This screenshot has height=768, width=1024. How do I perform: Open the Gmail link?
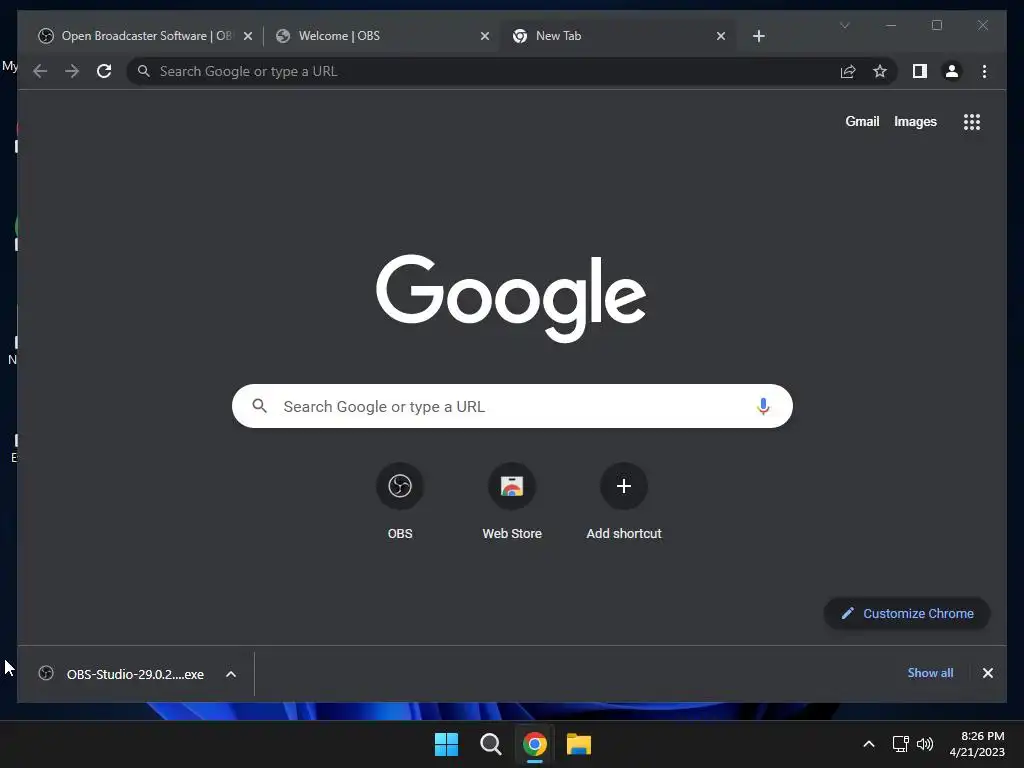(x=862, y=121)
